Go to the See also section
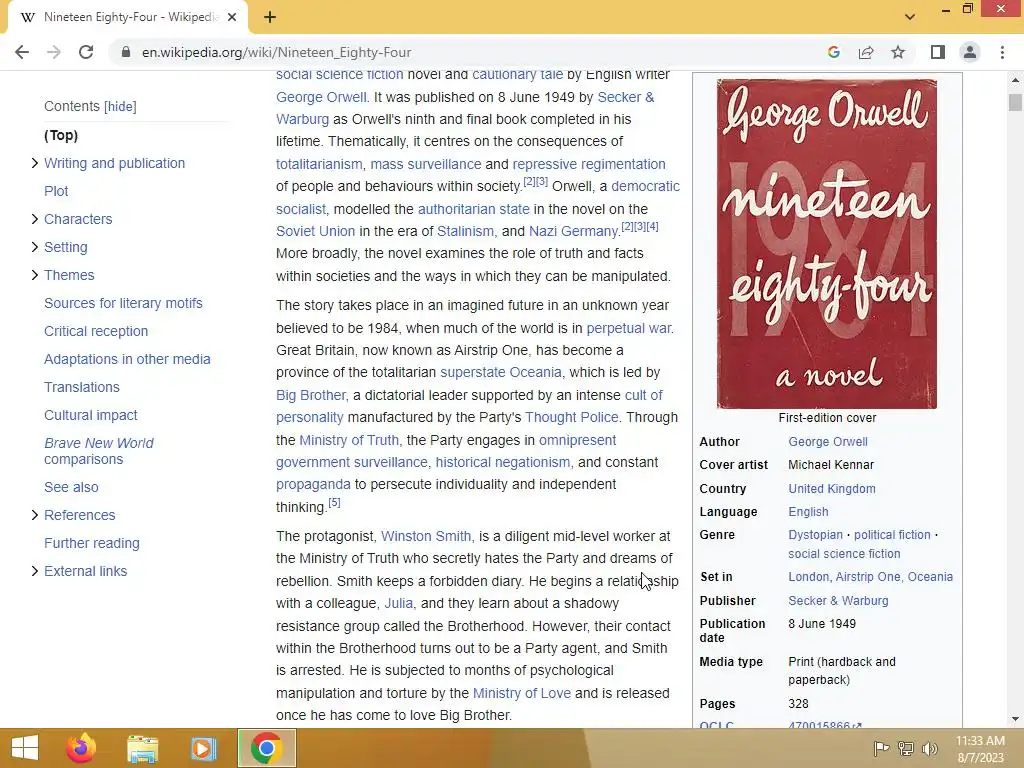 tap(71, 487)
